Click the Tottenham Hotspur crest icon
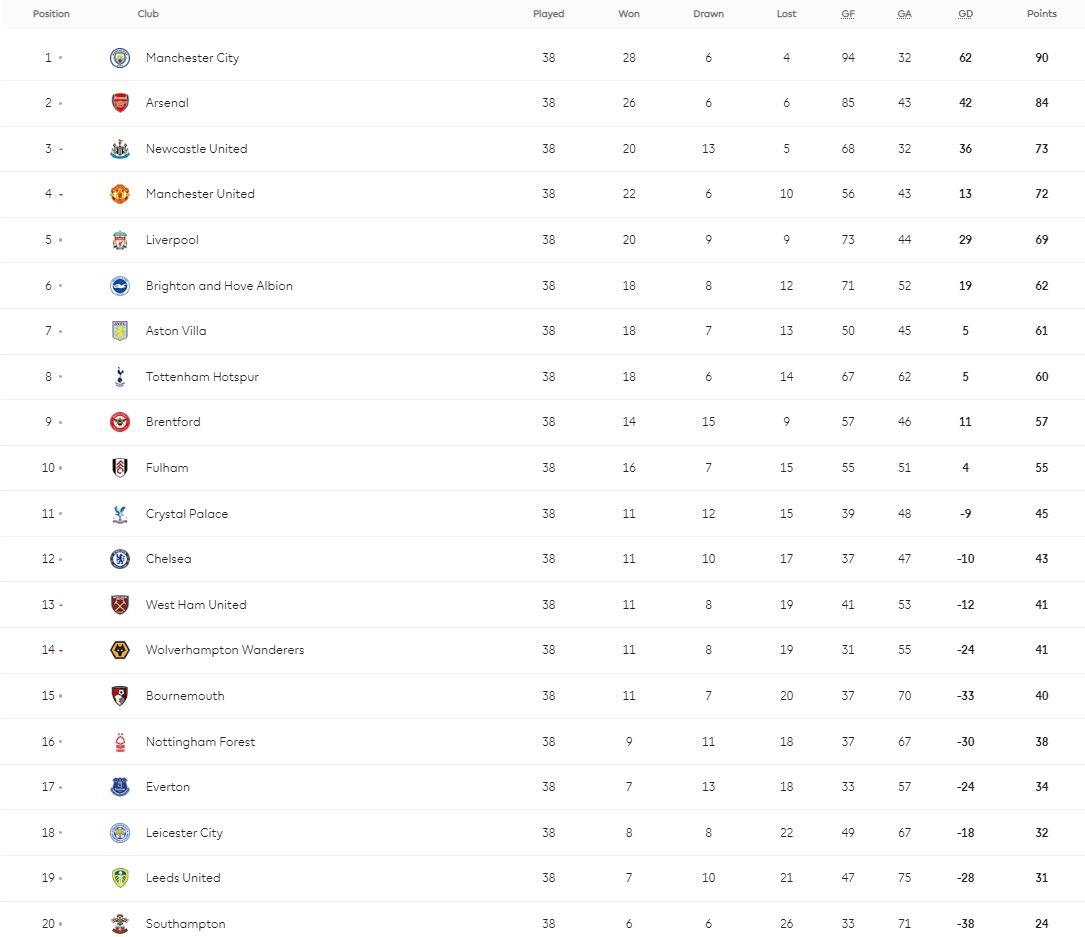This screenshot has width=1085, height=937. (x=120, y=377)
